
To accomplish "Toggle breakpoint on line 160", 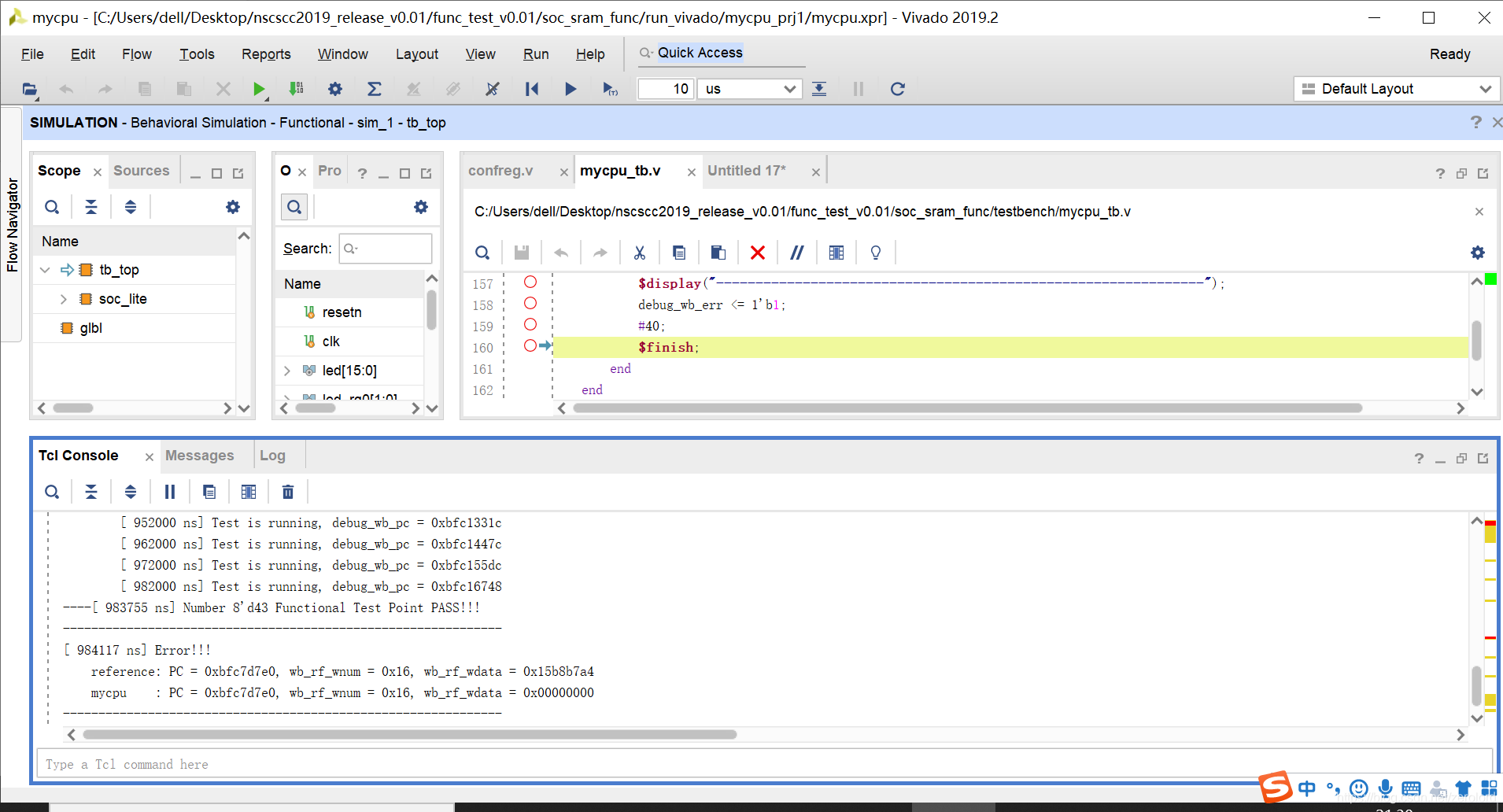I will [x=530, y=345].
